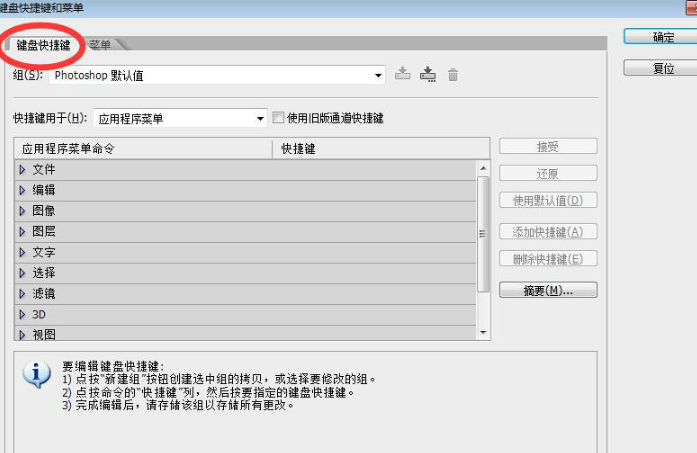The height and width of the screenshot is (453, 697).
Task: Delete current shortcut set trash icon
Action: tap(453, 75)
